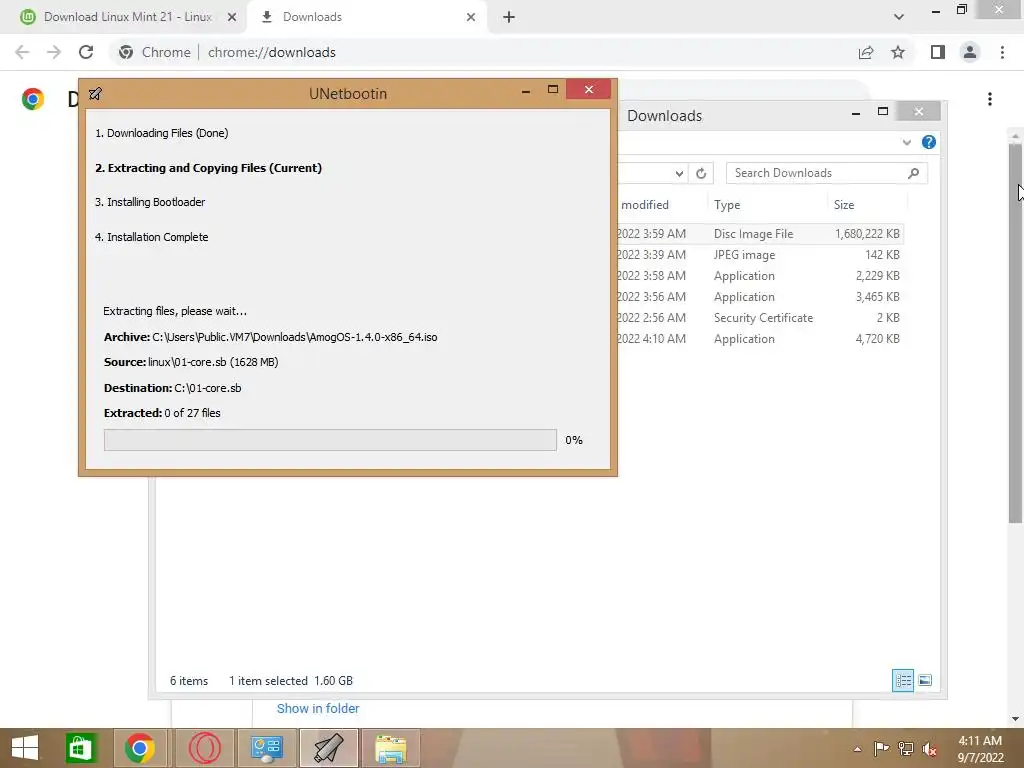Screen dimensions: 1024x768
Task: Switch Explorer to details view icon
Action: tap(903, 680)
